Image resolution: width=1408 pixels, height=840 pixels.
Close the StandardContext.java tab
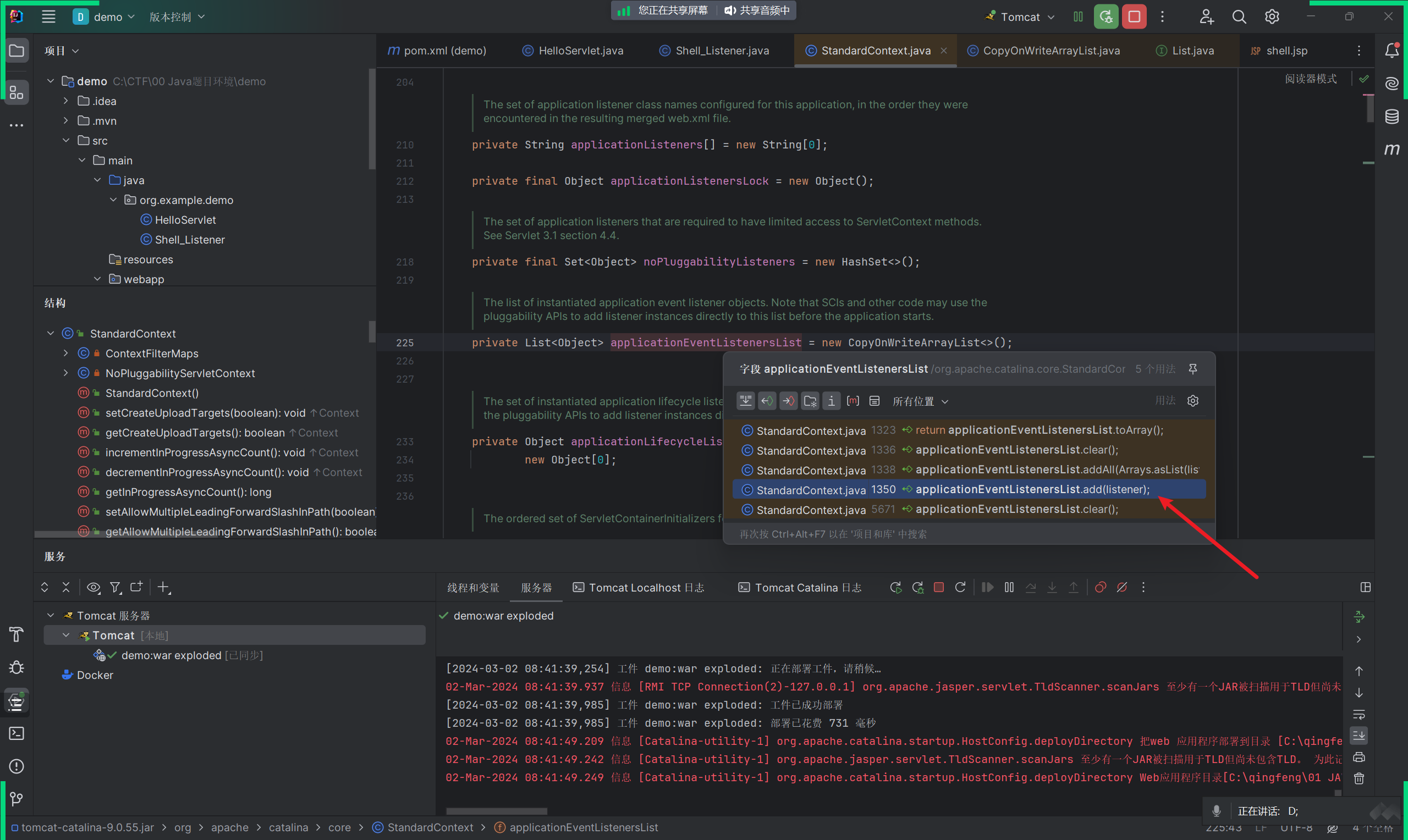[943, 51]
